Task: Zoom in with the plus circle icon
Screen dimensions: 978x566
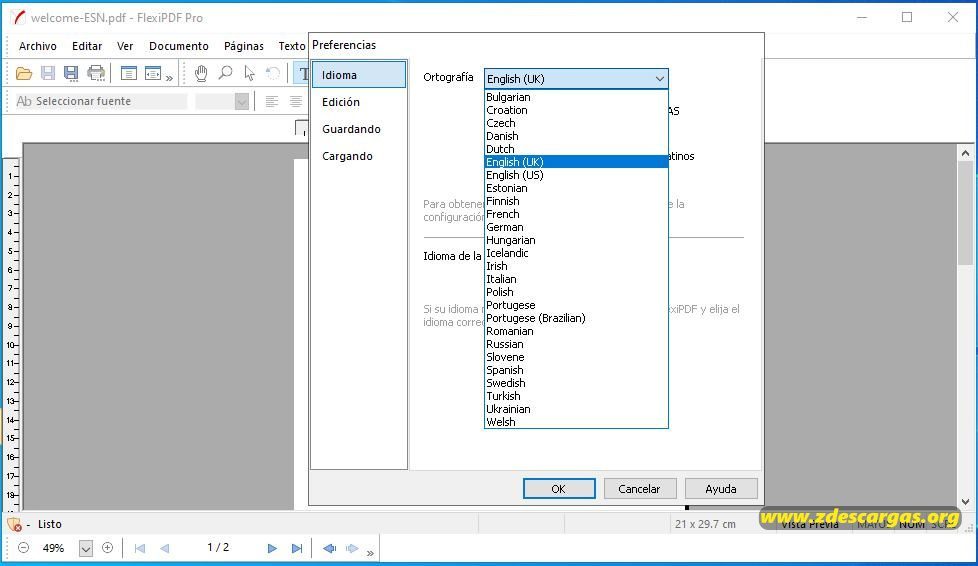Action: [x=107, y=548]
